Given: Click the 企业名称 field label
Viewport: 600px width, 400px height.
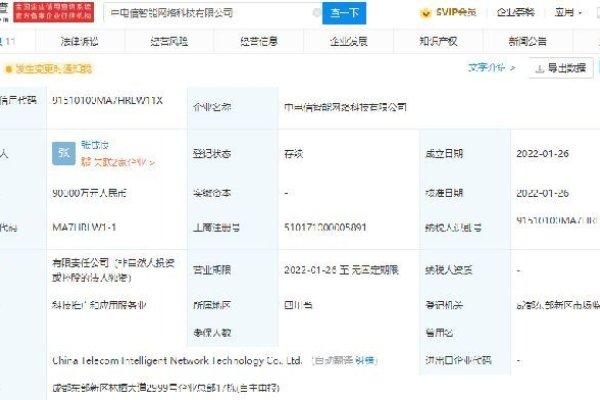Looking at the screenshot, I should coord(212,107).
